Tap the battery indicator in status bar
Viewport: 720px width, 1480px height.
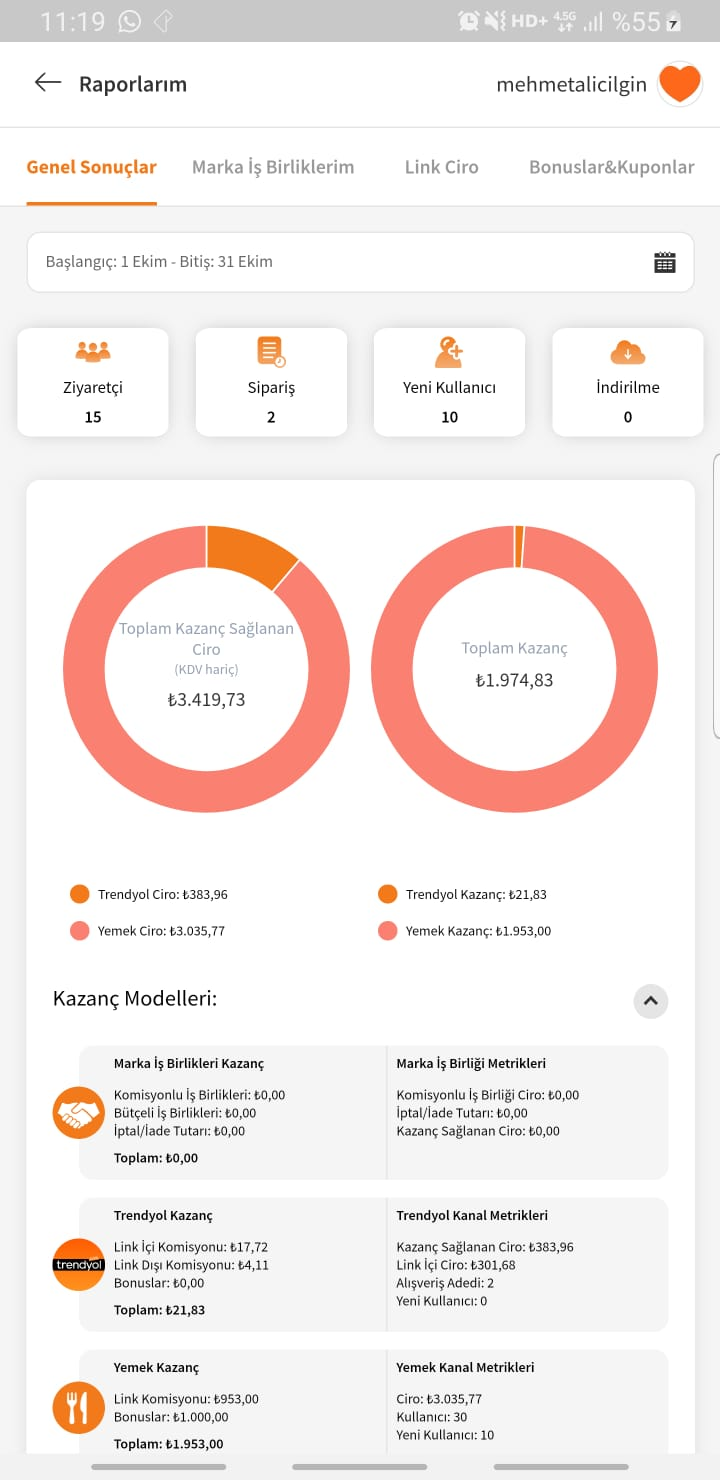[674, 22]
